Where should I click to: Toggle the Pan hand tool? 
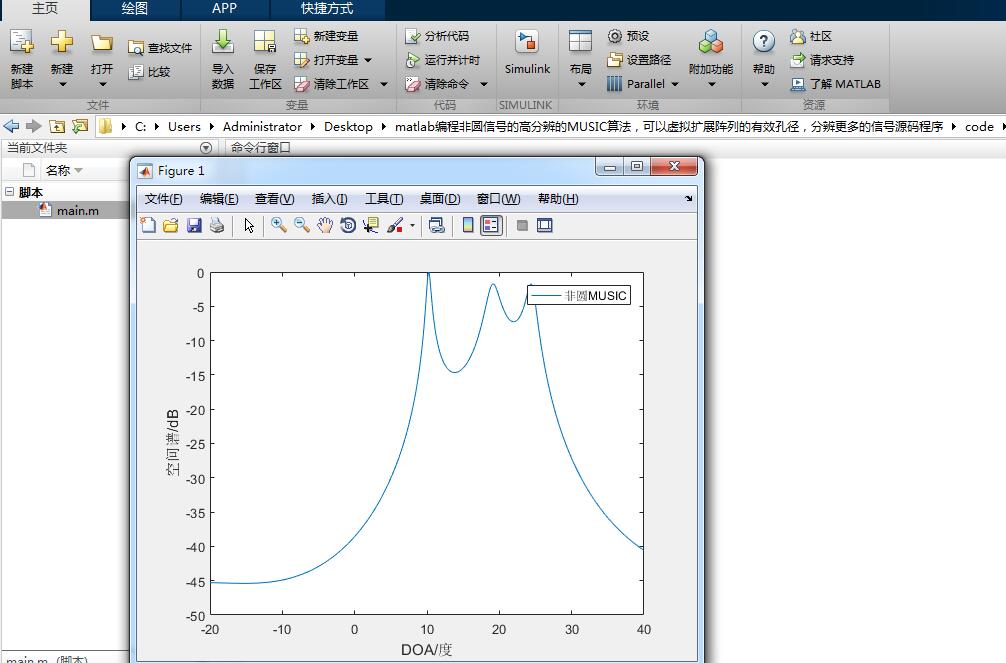tap(325, 225)
